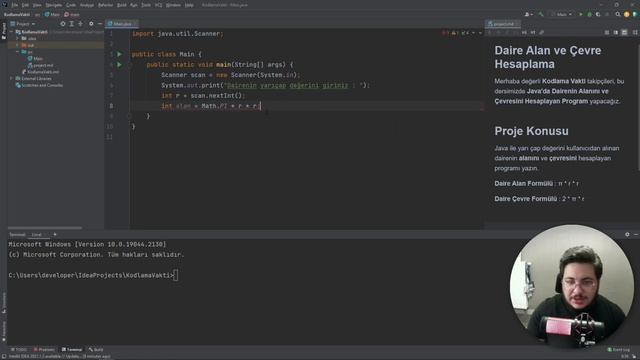Open the Refactor menu
Image resolution: width=640 pixels, height=360 pixels.
(105, 5)
